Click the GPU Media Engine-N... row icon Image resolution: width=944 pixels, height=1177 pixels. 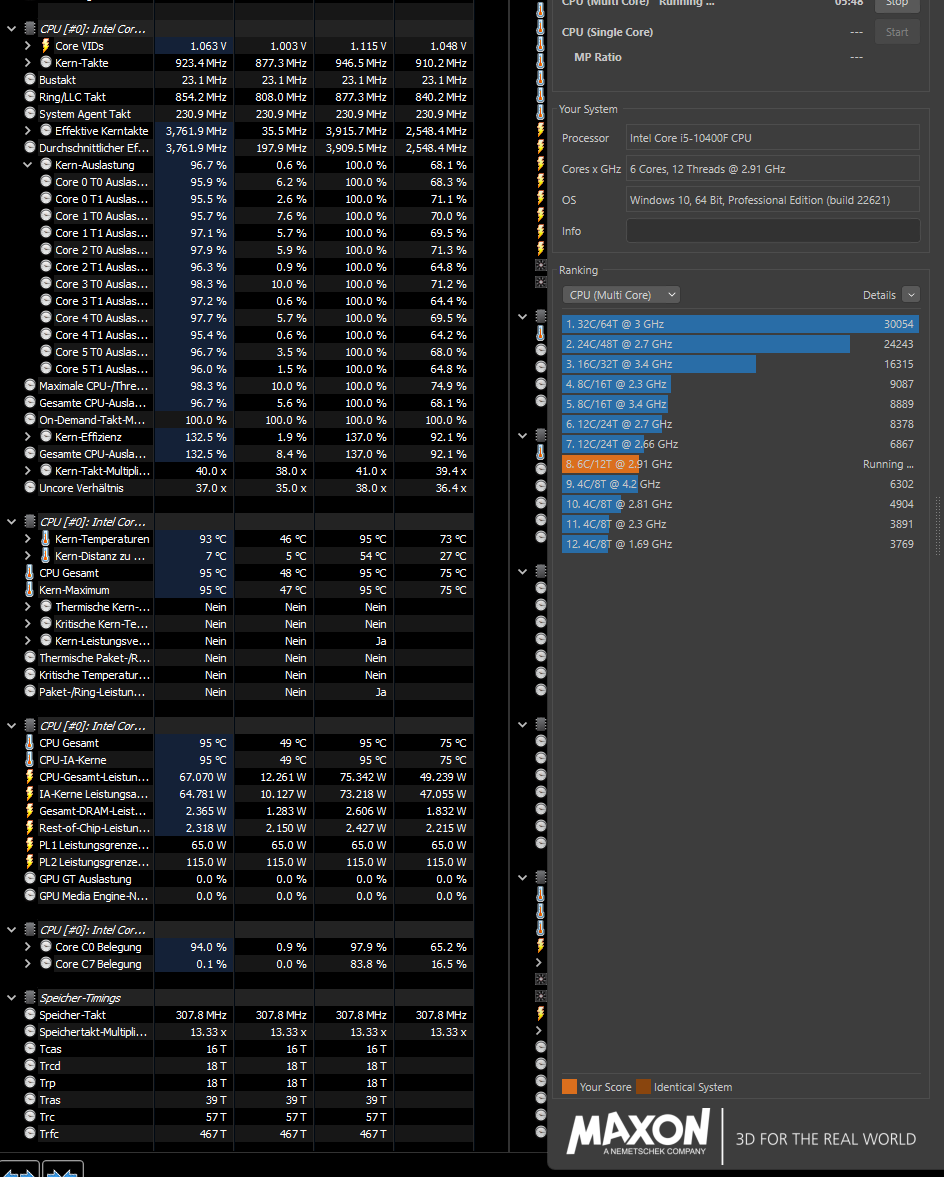[x=30, y=896]
